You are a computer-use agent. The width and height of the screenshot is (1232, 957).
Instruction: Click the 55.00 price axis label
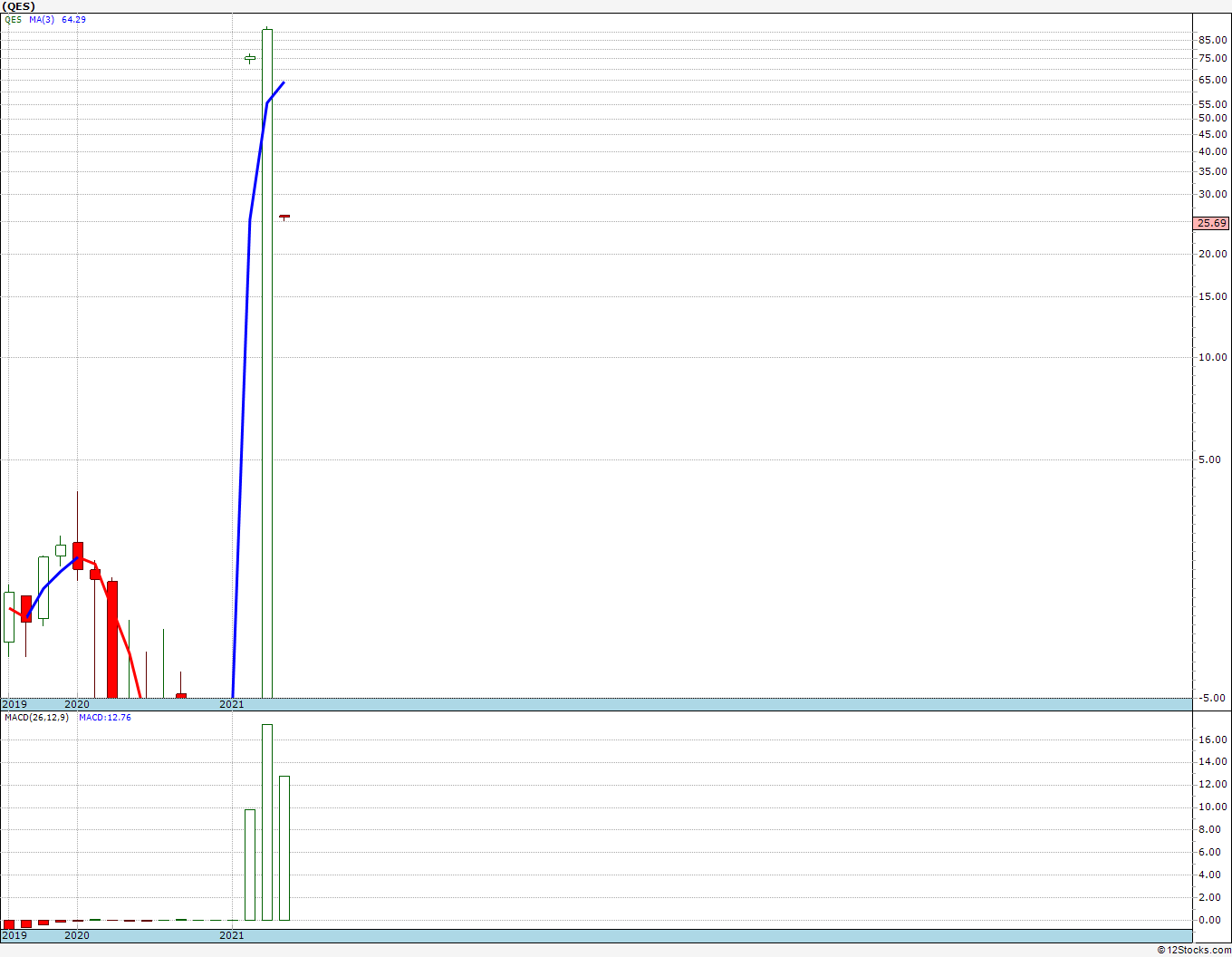point(1212,104)
